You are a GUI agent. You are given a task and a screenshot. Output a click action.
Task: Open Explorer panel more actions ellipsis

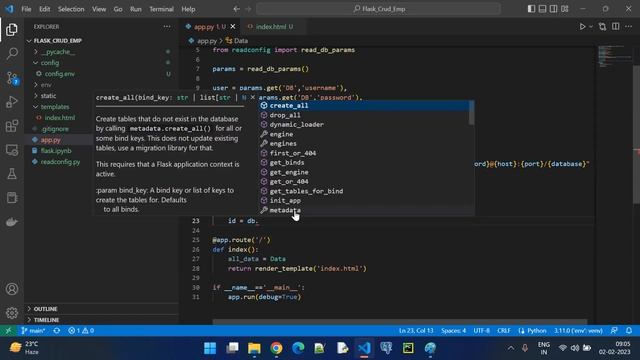167,27
